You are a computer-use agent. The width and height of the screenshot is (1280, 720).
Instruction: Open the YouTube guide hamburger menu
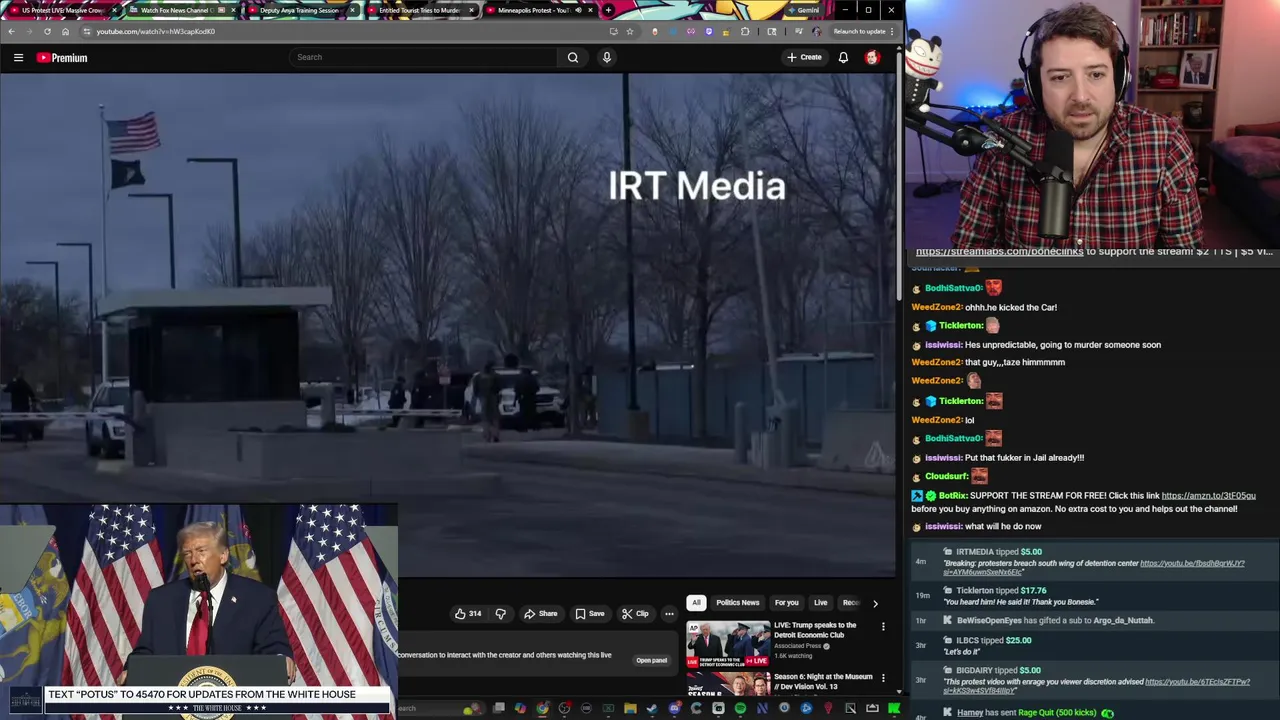[x=18, y=57]
